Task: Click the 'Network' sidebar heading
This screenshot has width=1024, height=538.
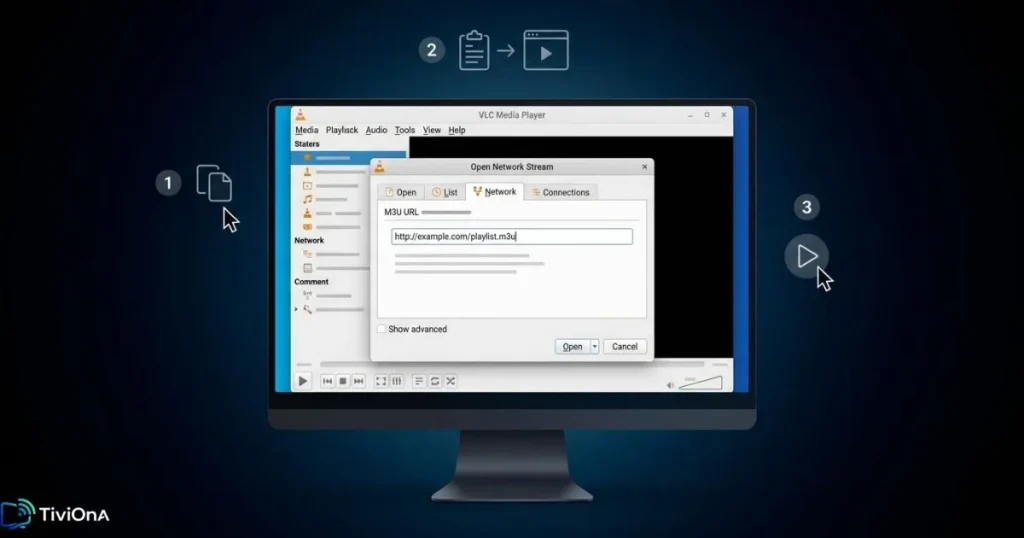Action: 309,240
